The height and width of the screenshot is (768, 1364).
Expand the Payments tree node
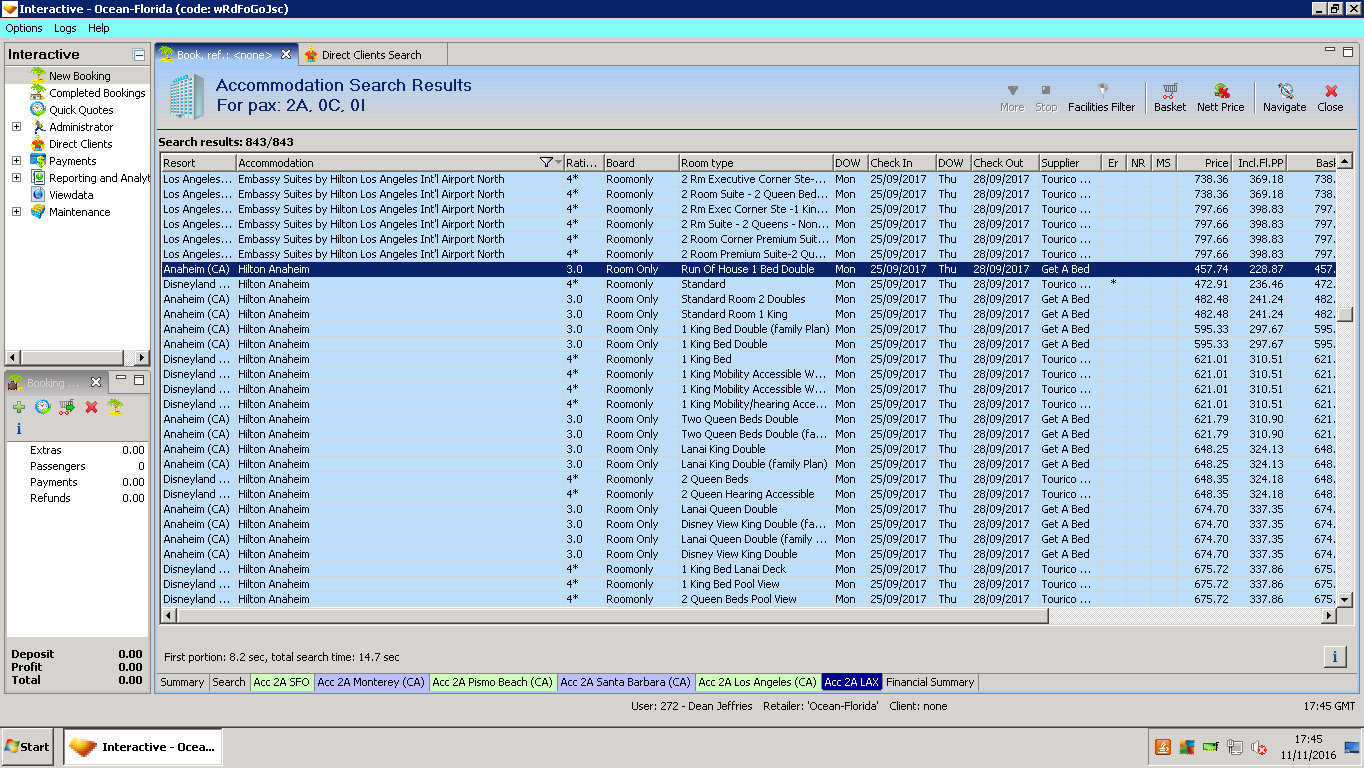tap(16, 161)
